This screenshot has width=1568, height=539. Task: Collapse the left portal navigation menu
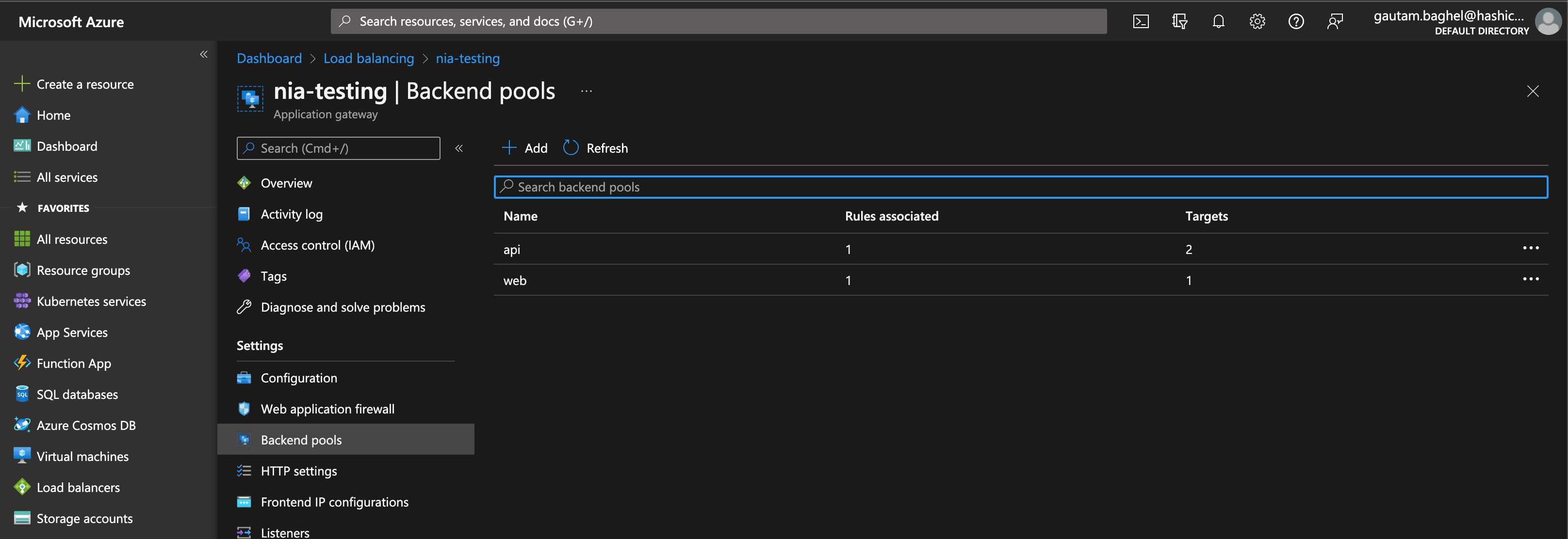pyautogui.click(x=204, y=54)
